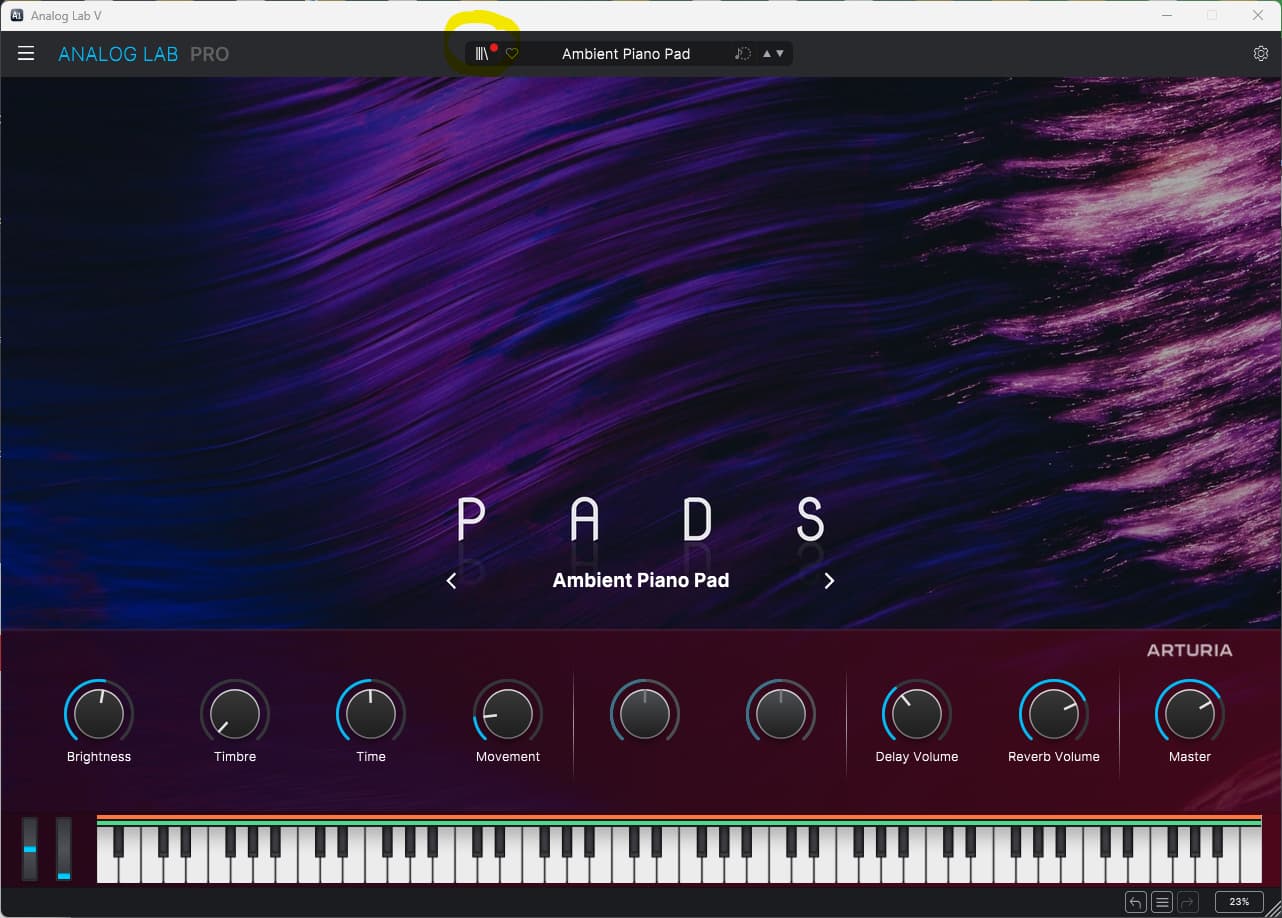Click the redo arrow icon
Screen dimensions: 1282x918
(1187, 902)
